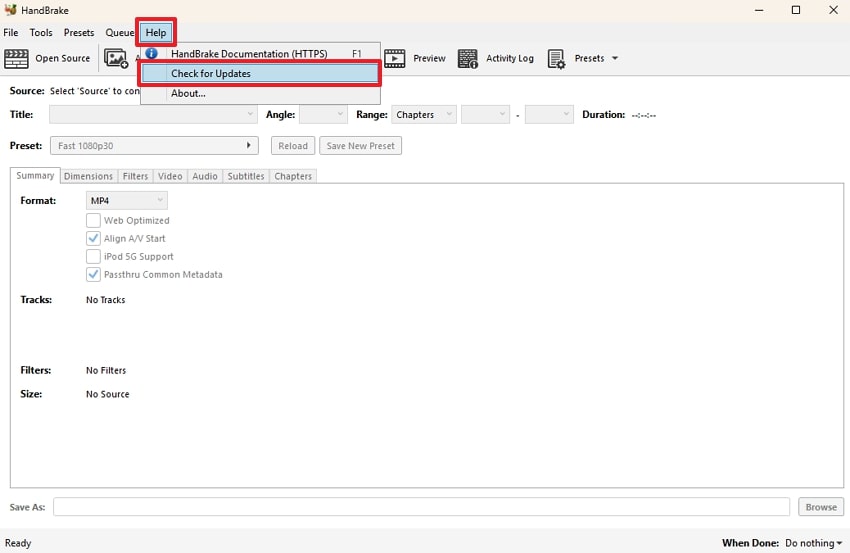Open the range end chapter dropdown

pos(549,114)
